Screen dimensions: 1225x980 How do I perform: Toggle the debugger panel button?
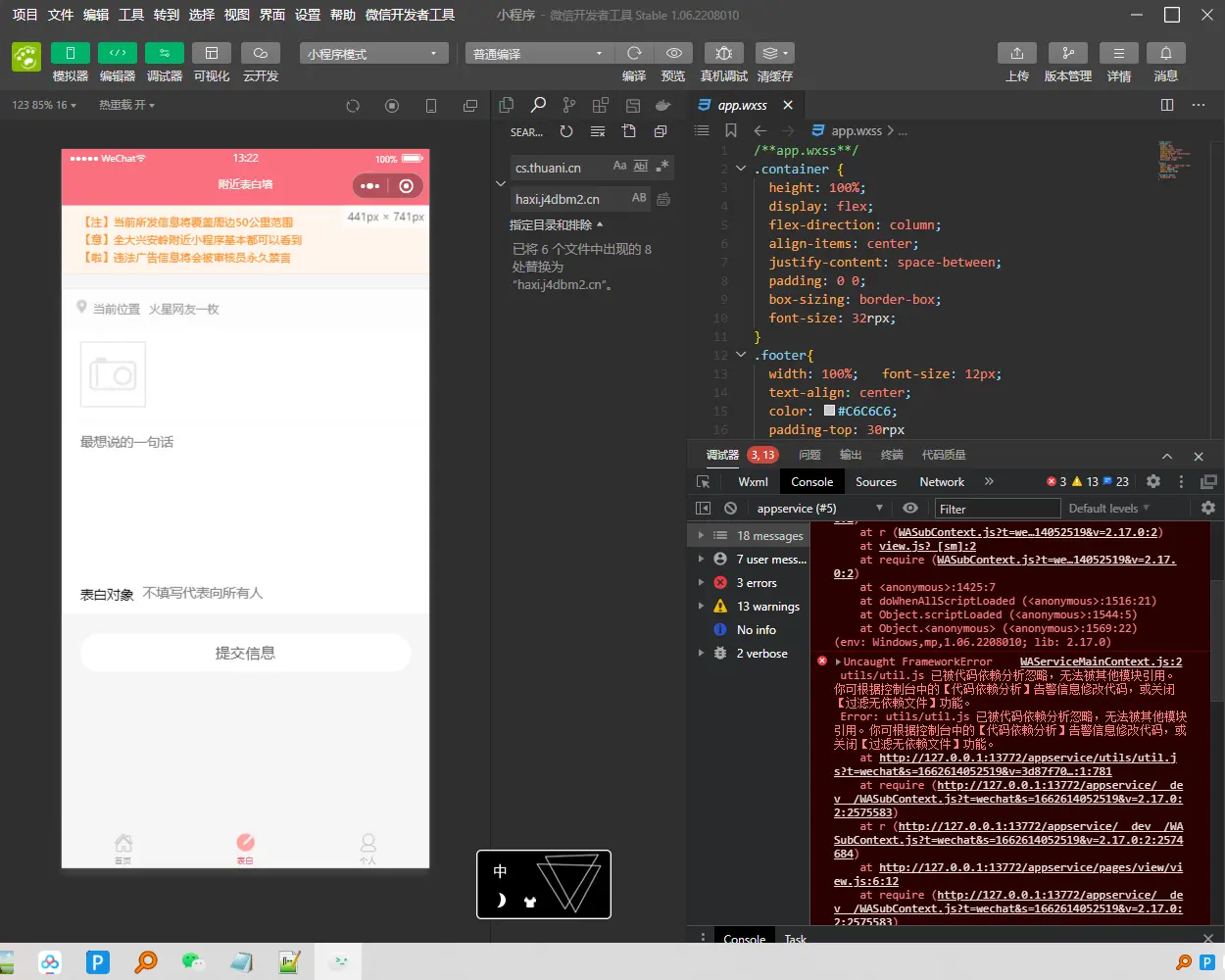(164, 53)
